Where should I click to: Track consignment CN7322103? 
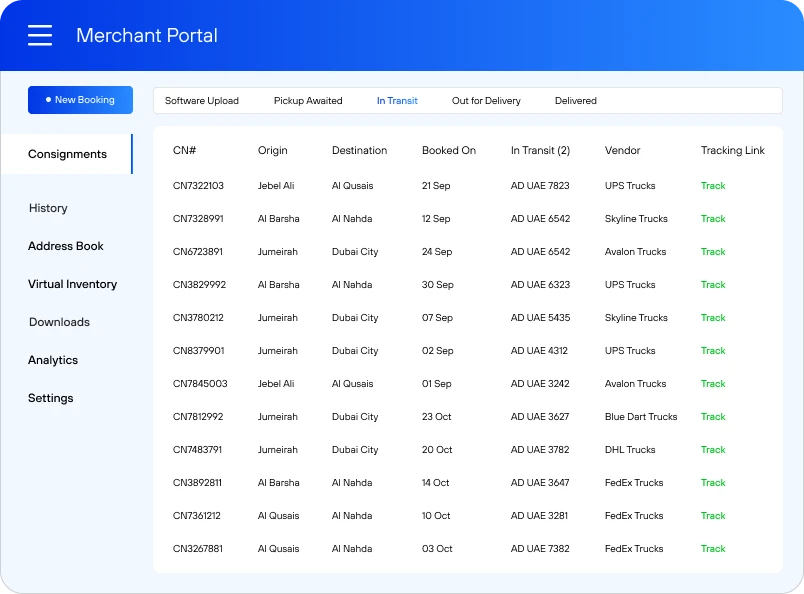(x=713, y=186)
